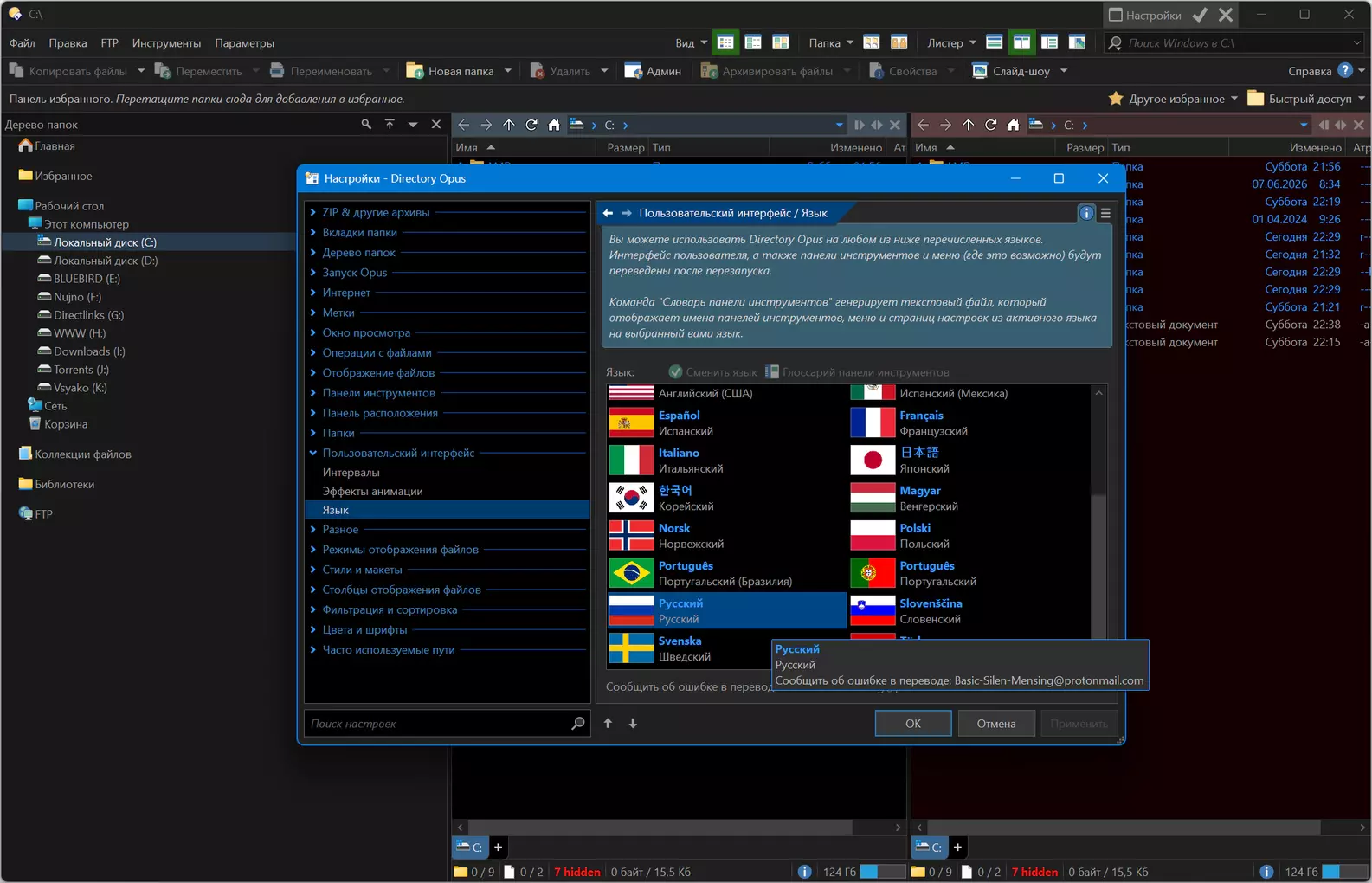Image resolution: width=1372 pixels, height=883 pixels.
Task: Open the Новая папка dropdown arrow
Action: (x=508, y=71)
